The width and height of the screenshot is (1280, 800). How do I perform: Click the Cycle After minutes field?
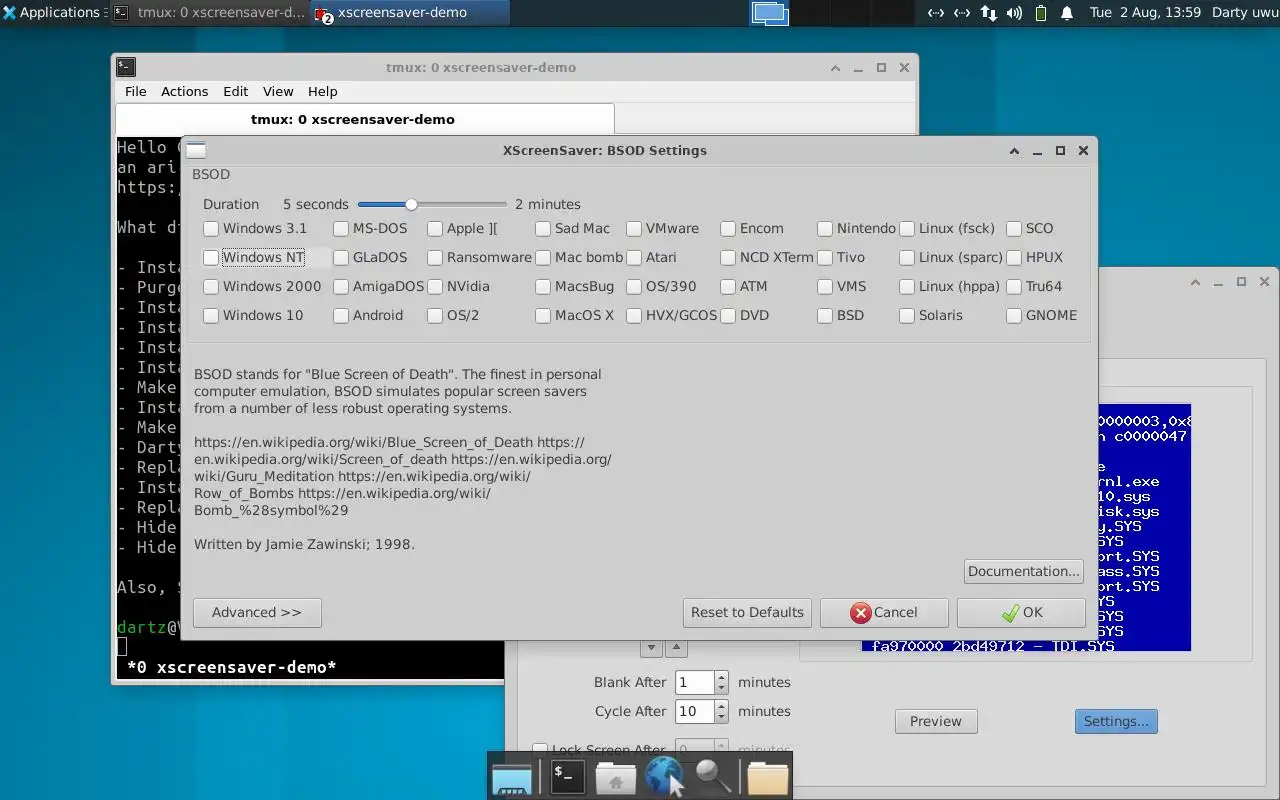[695, 712]
